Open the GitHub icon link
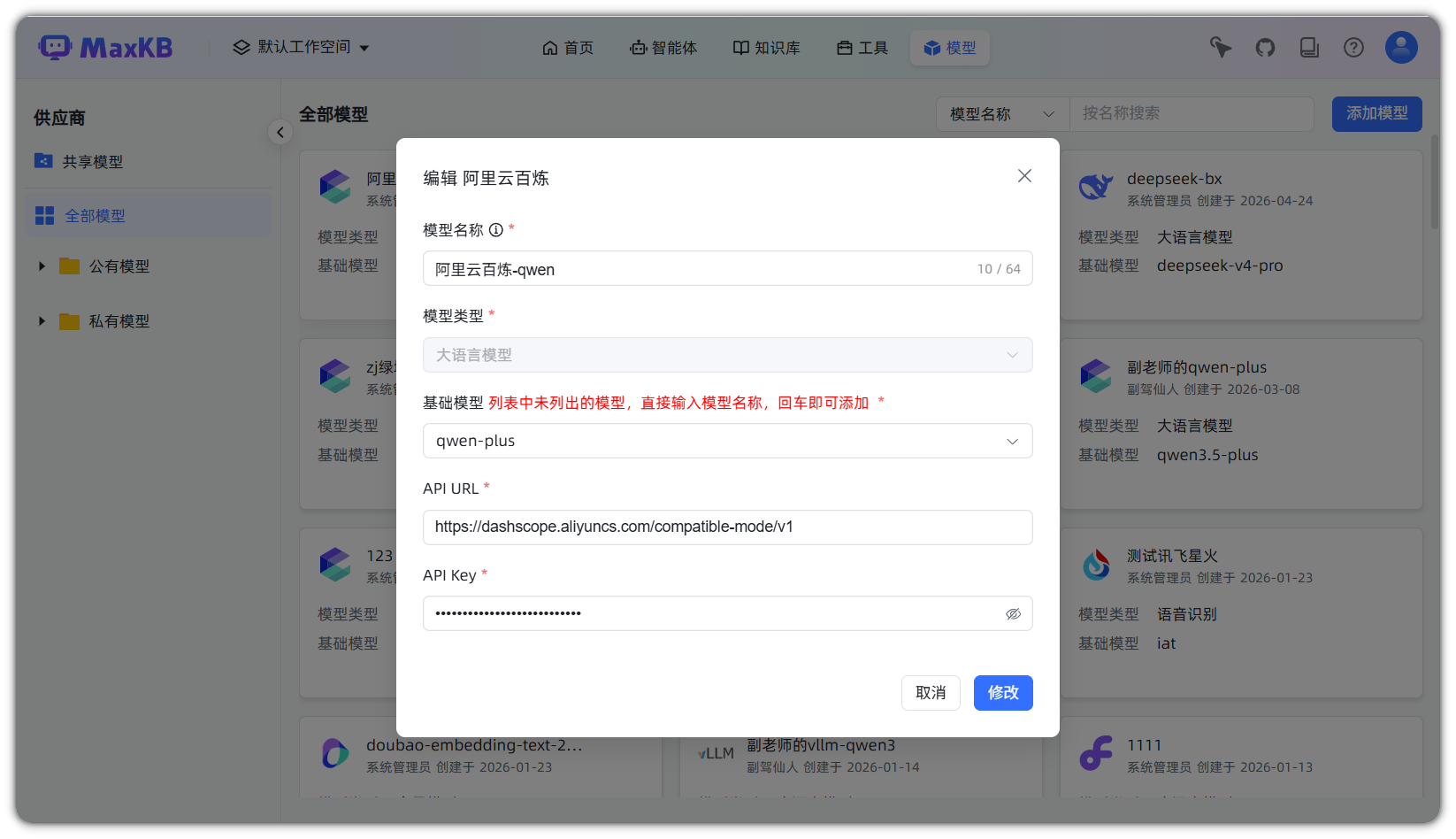1456x839 pixels. pos(1265,48)
